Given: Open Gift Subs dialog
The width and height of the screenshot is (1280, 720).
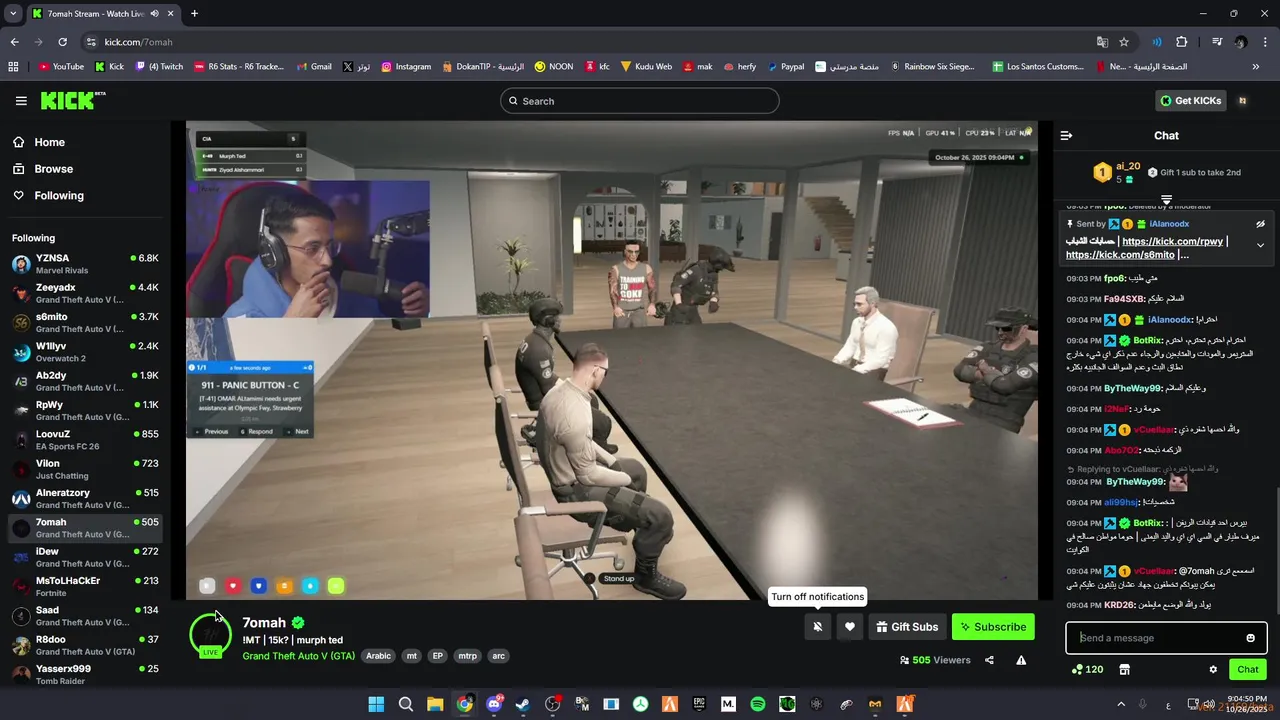Looking at the screenshot, I should tap(907, 627).
